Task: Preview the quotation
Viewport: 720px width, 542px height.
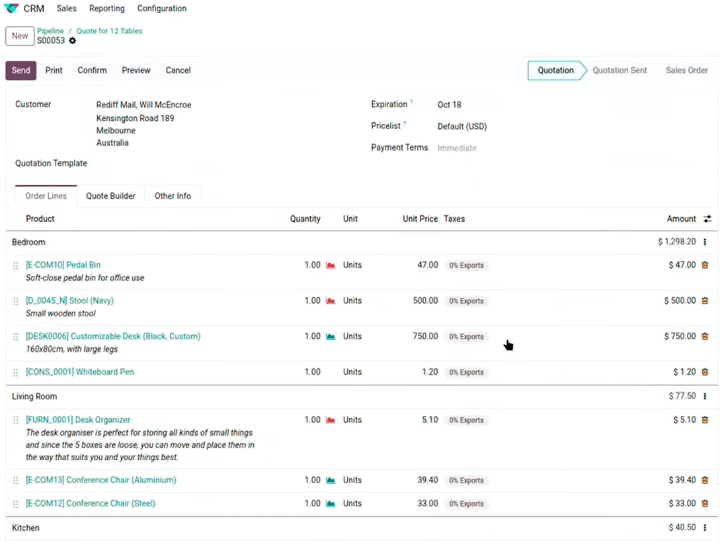Action: tap(136, 70)
